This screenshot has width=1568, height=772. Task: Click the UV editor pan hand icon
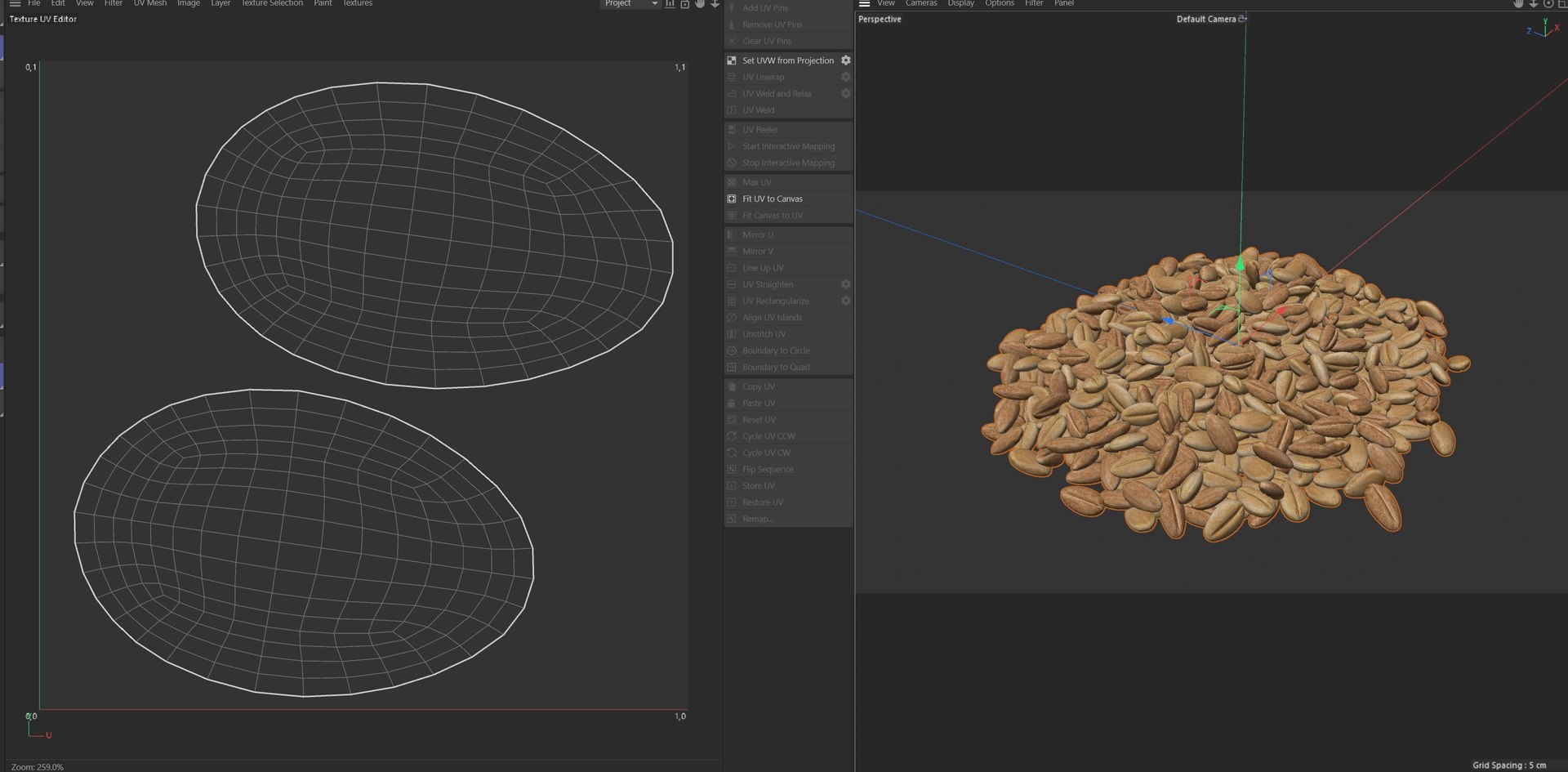pyautogui.click(x=700, y=4)
